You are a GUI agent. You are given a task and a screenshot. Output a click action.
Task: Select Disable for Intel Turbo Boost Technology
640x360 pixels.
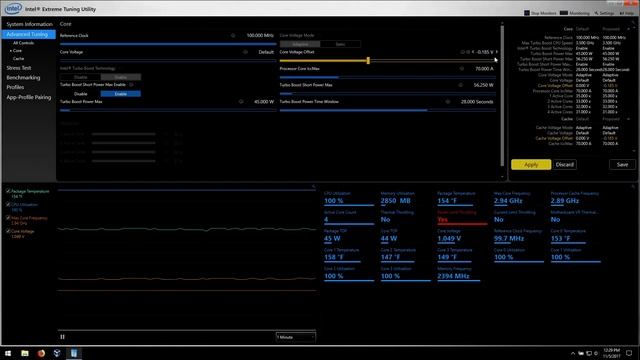[x=80, y=77]
